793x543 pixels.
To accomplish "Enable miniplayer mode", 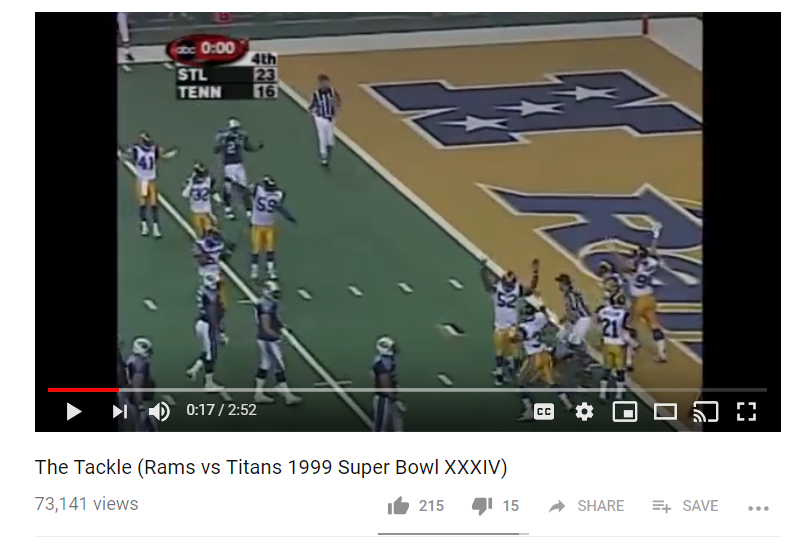I will 625,412.
